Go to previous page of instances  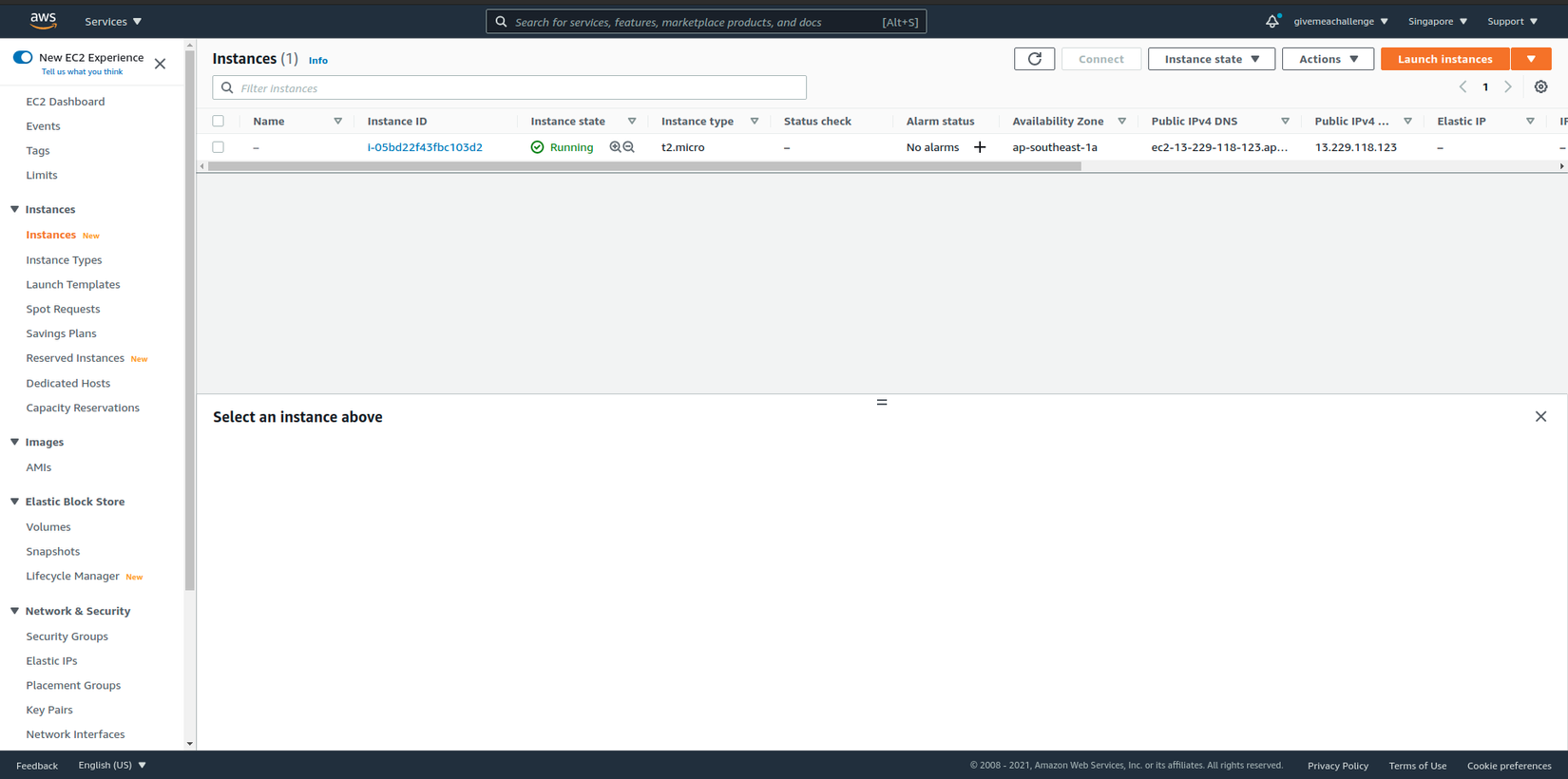1463,86
